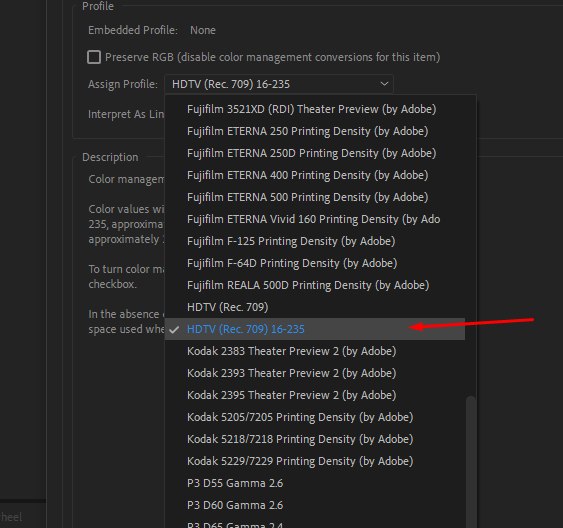Select Kodak 5218/7218 Printing Density
The height and width of the screenshot is (528, 563).
(315, 439)
